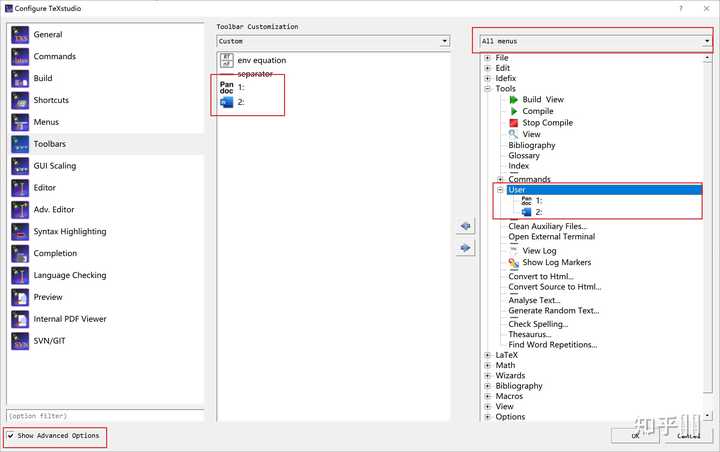This screenshot has height=452, width=720.
Task: Click the right arrow remove-from-toolbar button
Action: [465, 248]
